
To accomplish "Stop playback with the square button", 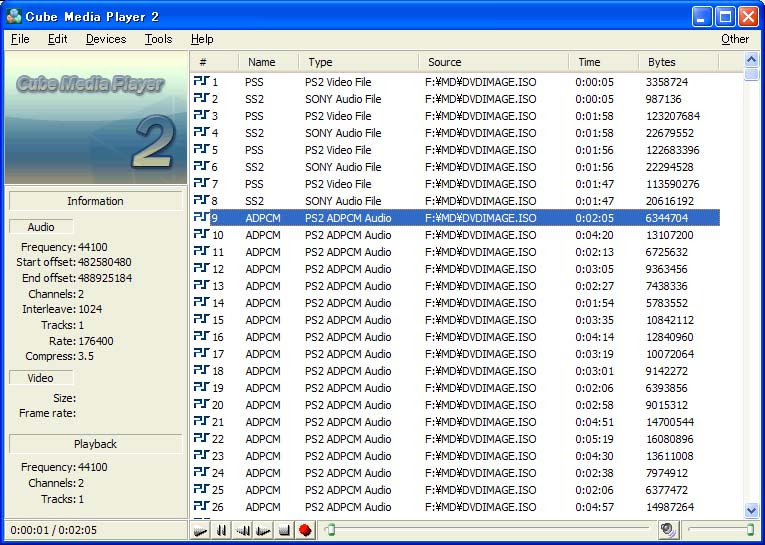I will click(284, 530).
